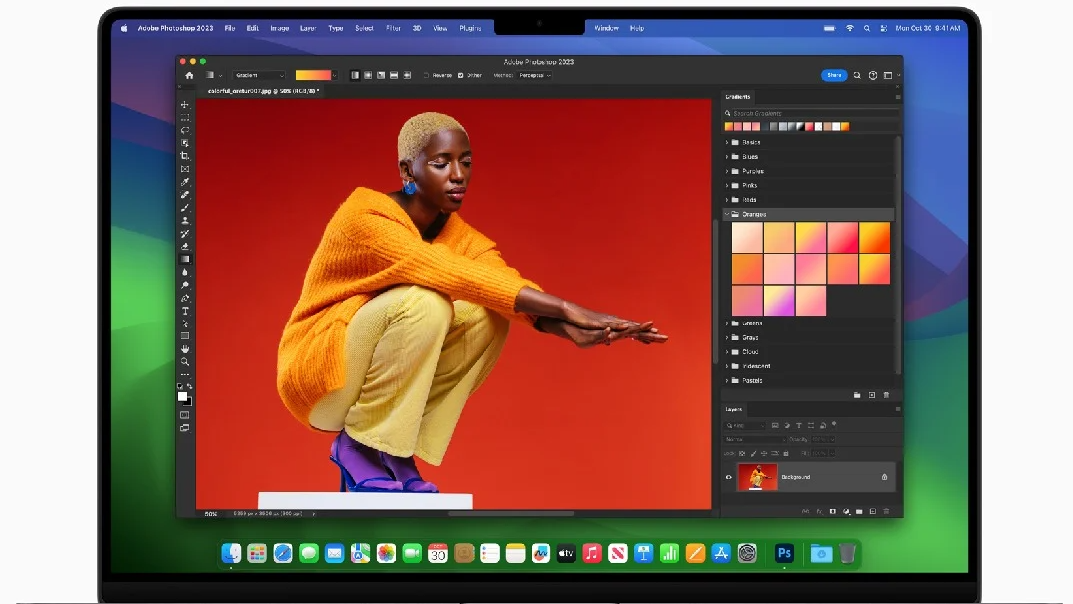The image size is (1073, 604).
Task: Open the gradient picker arrow beside preview
Action: (334, 75)
